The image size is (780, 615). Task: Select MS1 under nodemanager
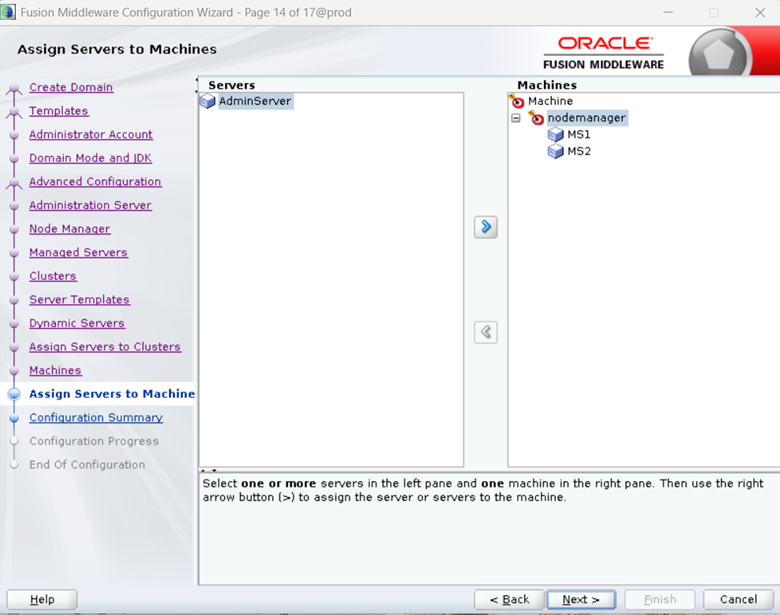[x=579, y=134]
